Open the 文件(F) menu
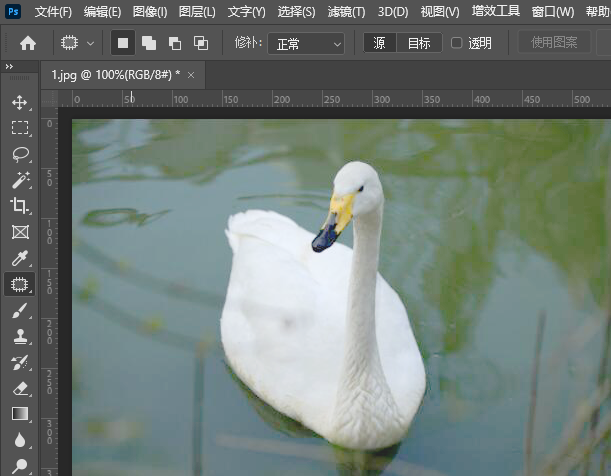 (x=53, y=12)
